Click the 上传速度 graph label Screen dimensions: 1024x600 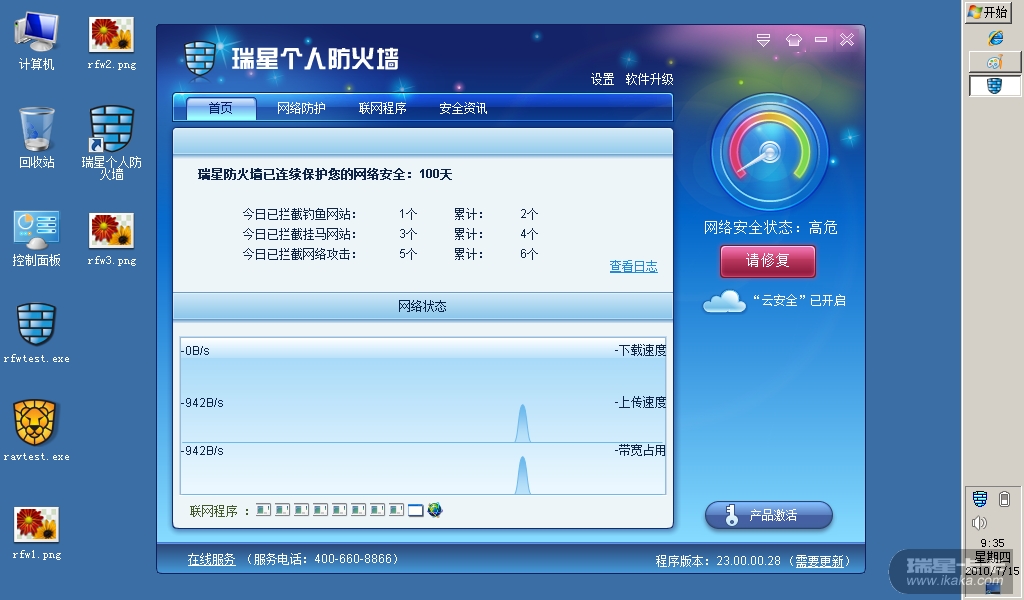tap(640, 403)
